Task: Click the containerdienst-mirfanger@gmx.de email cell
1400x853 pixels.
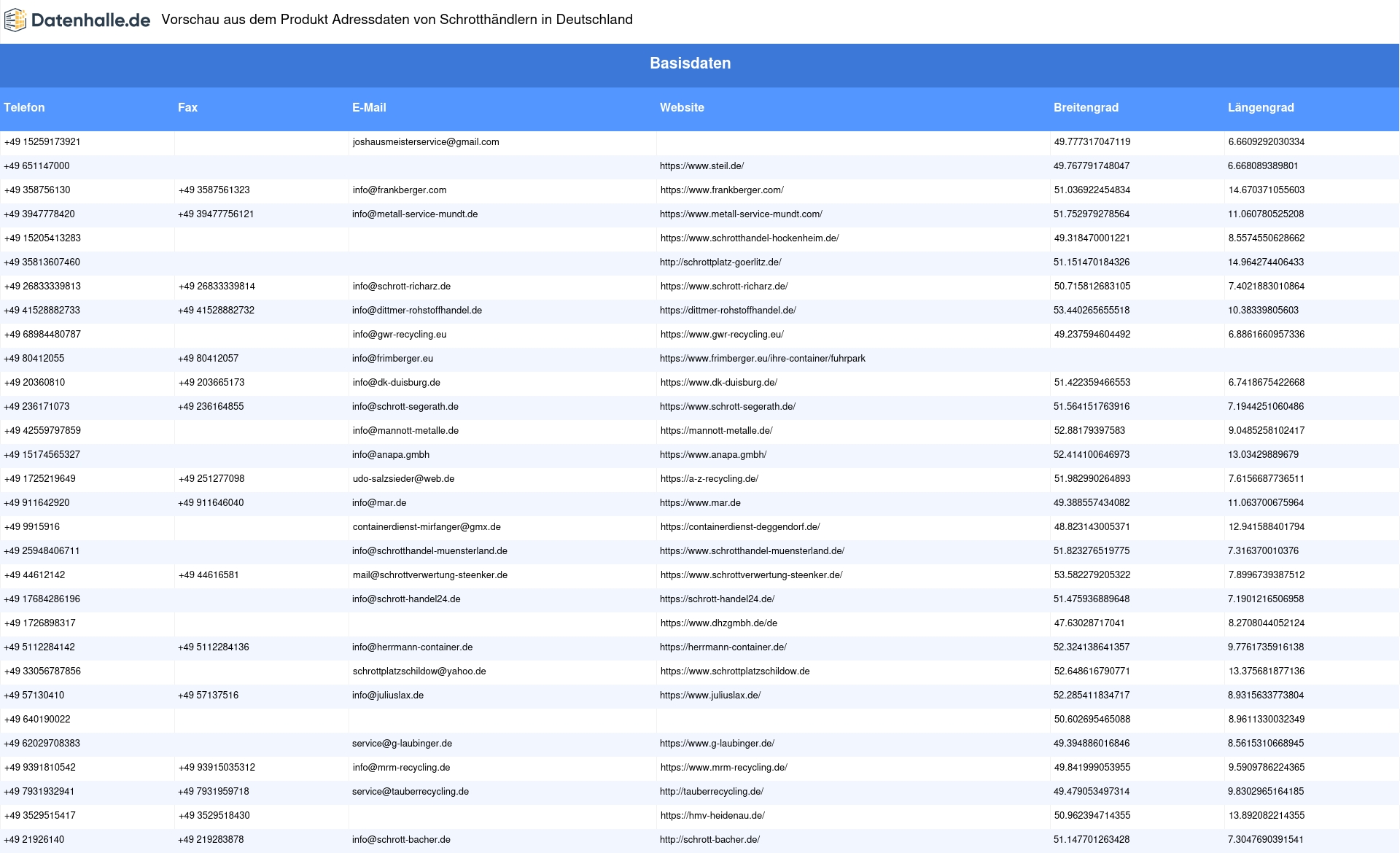Action: [427, 527]
